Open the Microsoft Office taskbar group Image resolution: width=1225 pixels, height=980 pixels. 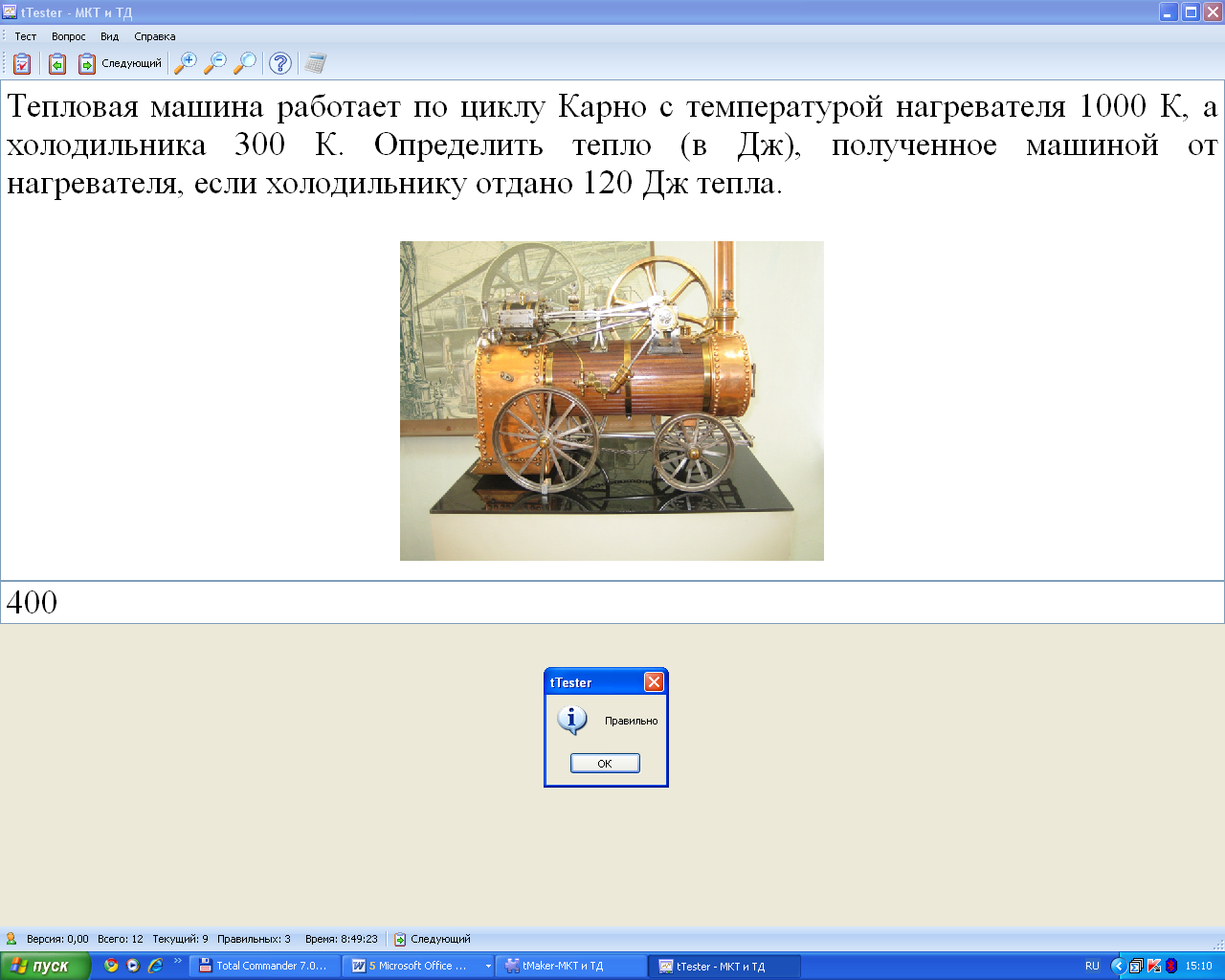point(418,966)
